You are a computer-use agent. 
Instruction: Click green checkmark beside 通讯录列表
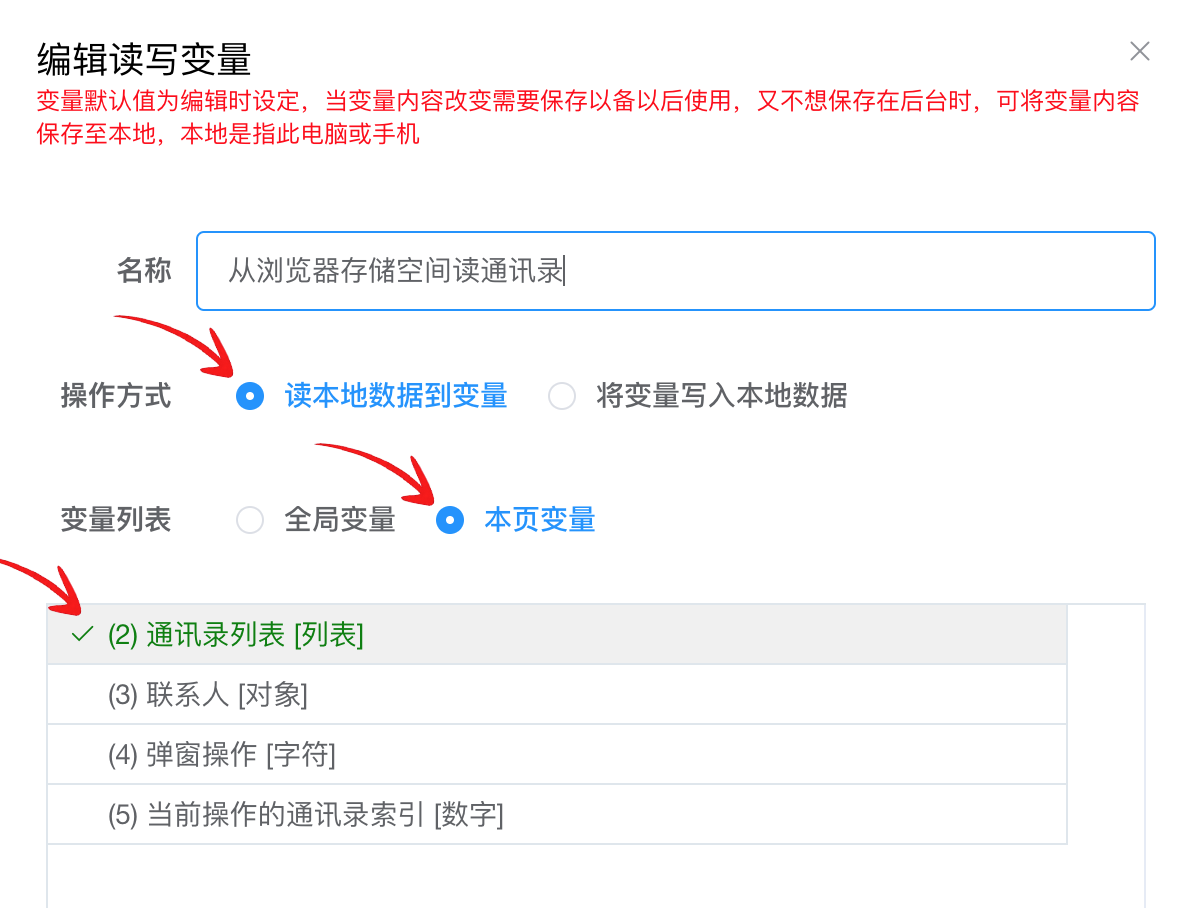click(x=82, y=634)
